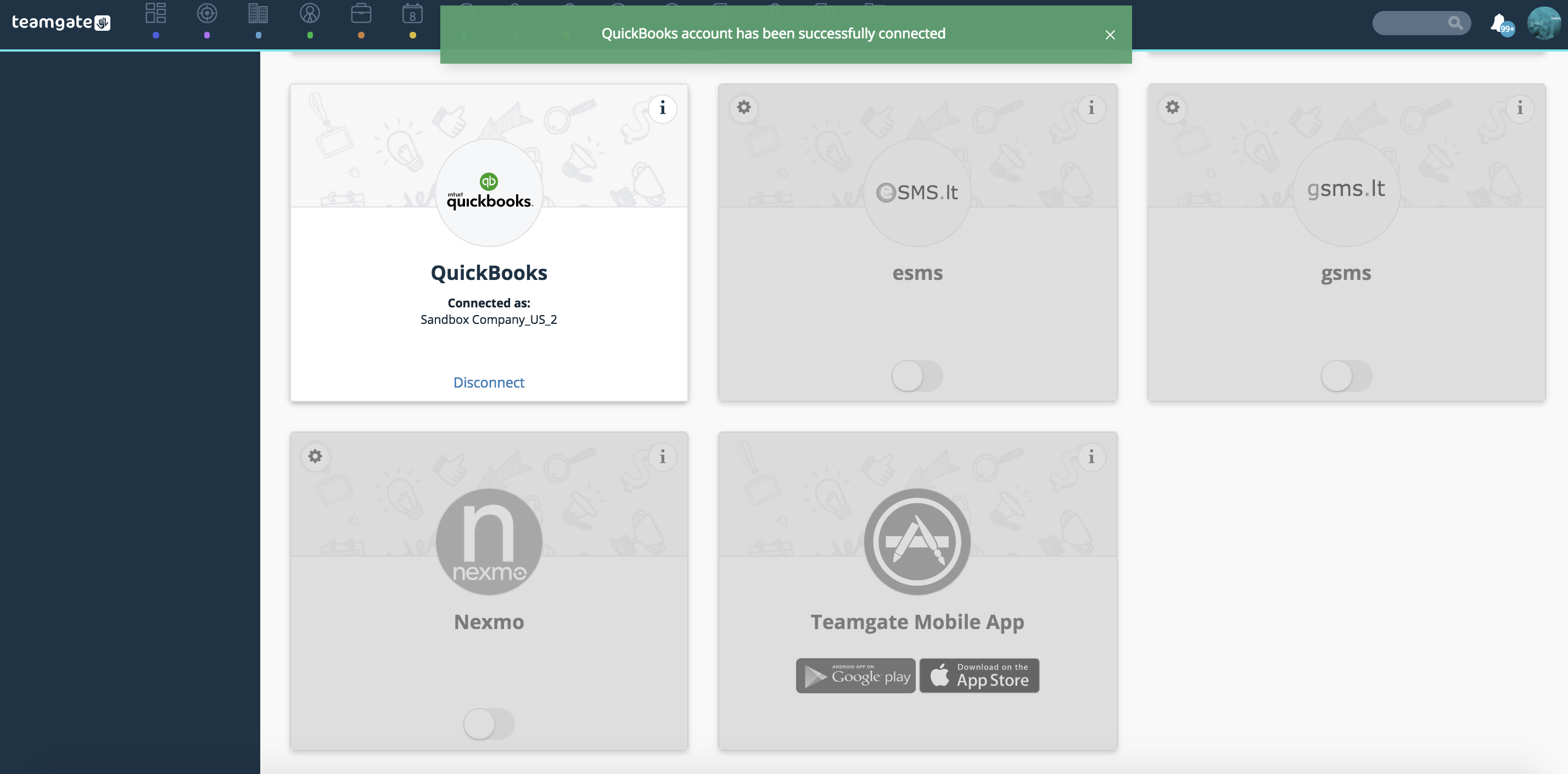Click the esms card title
This screenshot has height=774, width=1568.
pos(917,273)
